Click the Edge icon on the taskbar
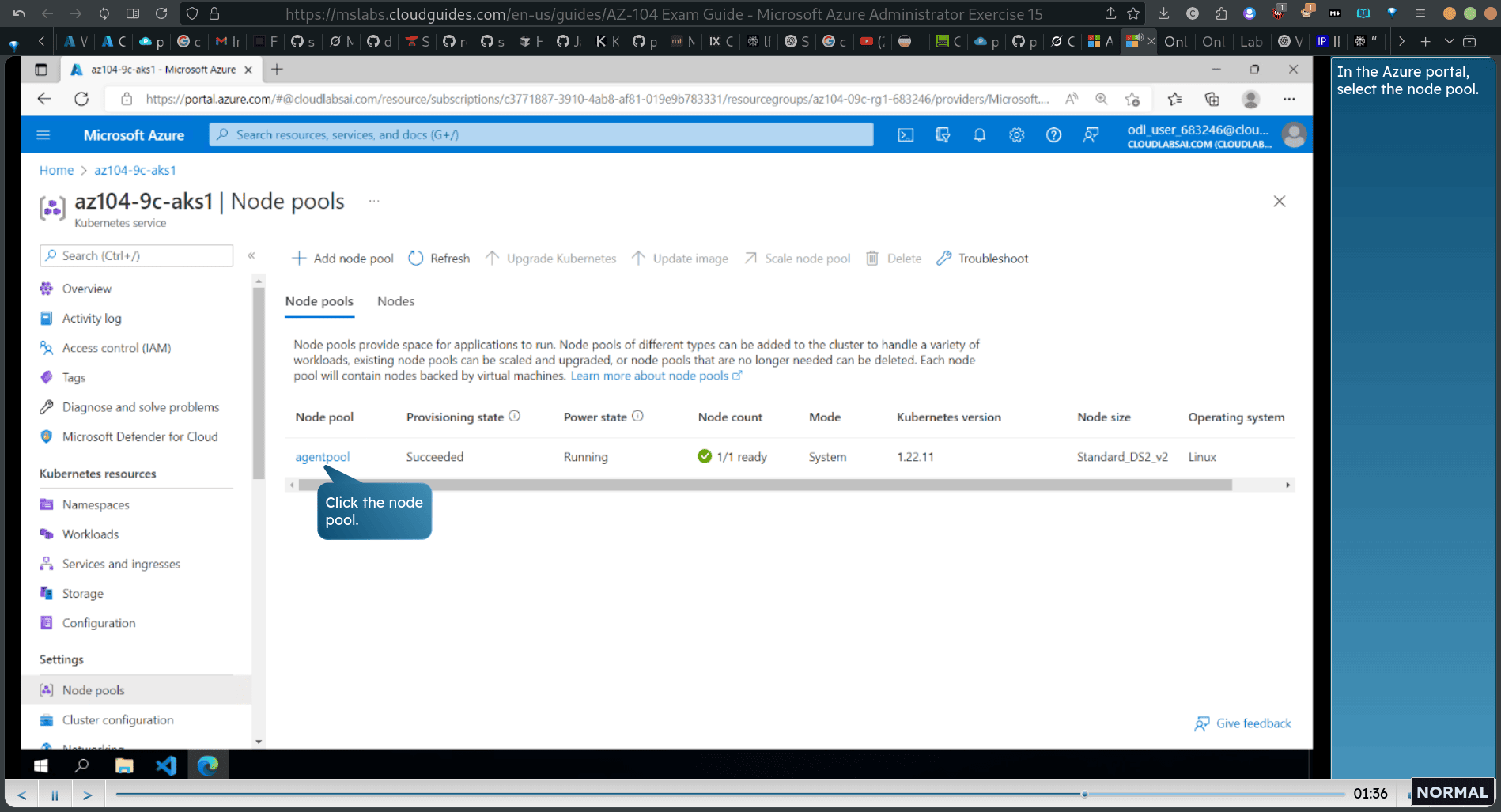The width and height of the screenshot is (1501, 812). click(x=208, y=765)
